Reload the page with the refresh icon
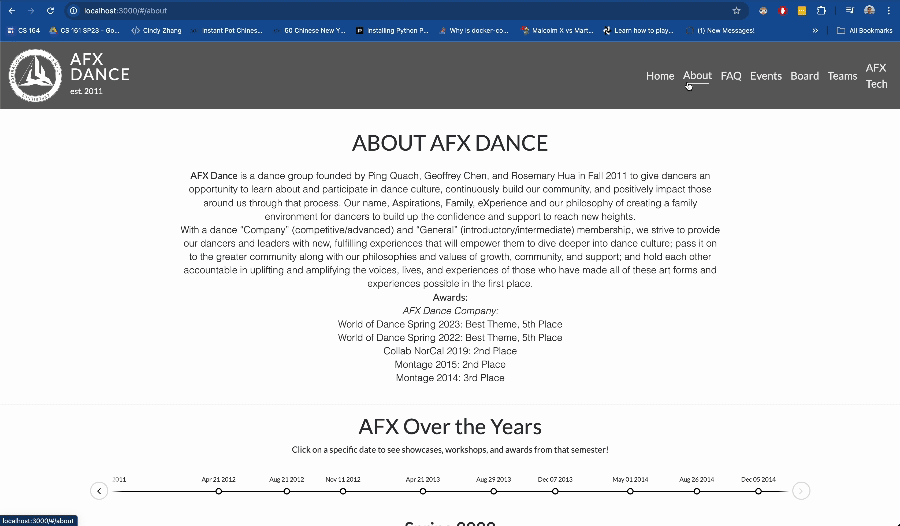 (x=51, y=10)
